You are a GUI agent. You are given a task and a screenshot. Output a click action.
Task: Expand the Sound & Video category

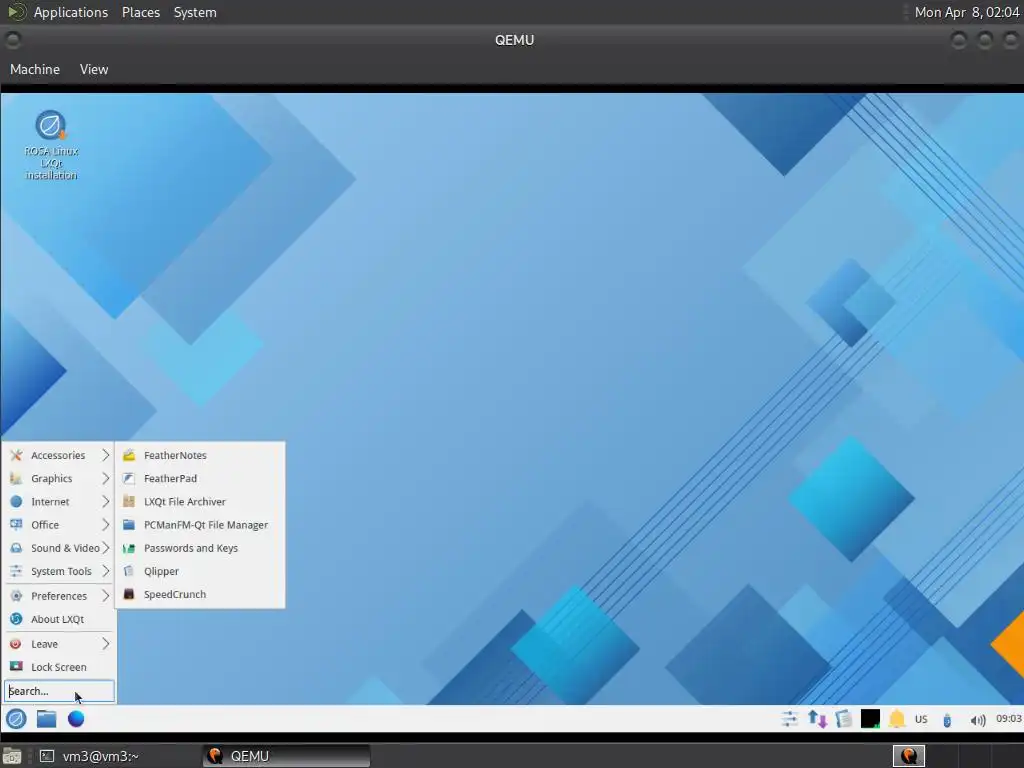point(59,548)
